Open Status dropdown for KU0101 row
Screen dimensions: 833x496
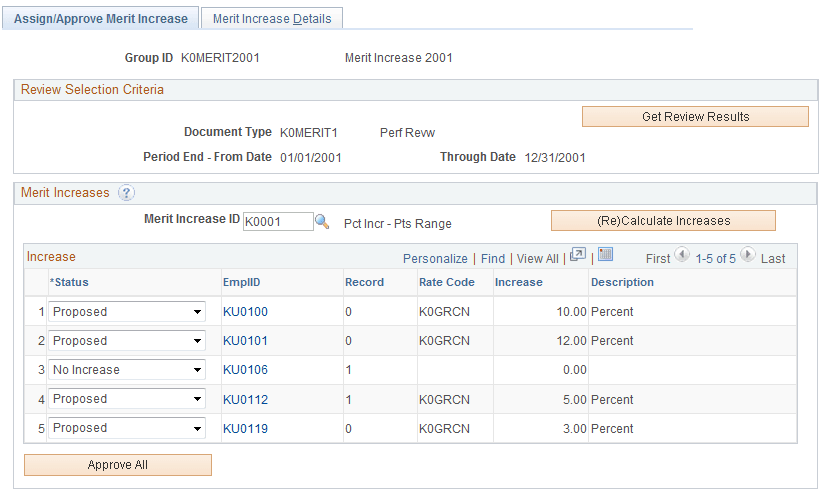pyautogui.click(x=126, y=341)
